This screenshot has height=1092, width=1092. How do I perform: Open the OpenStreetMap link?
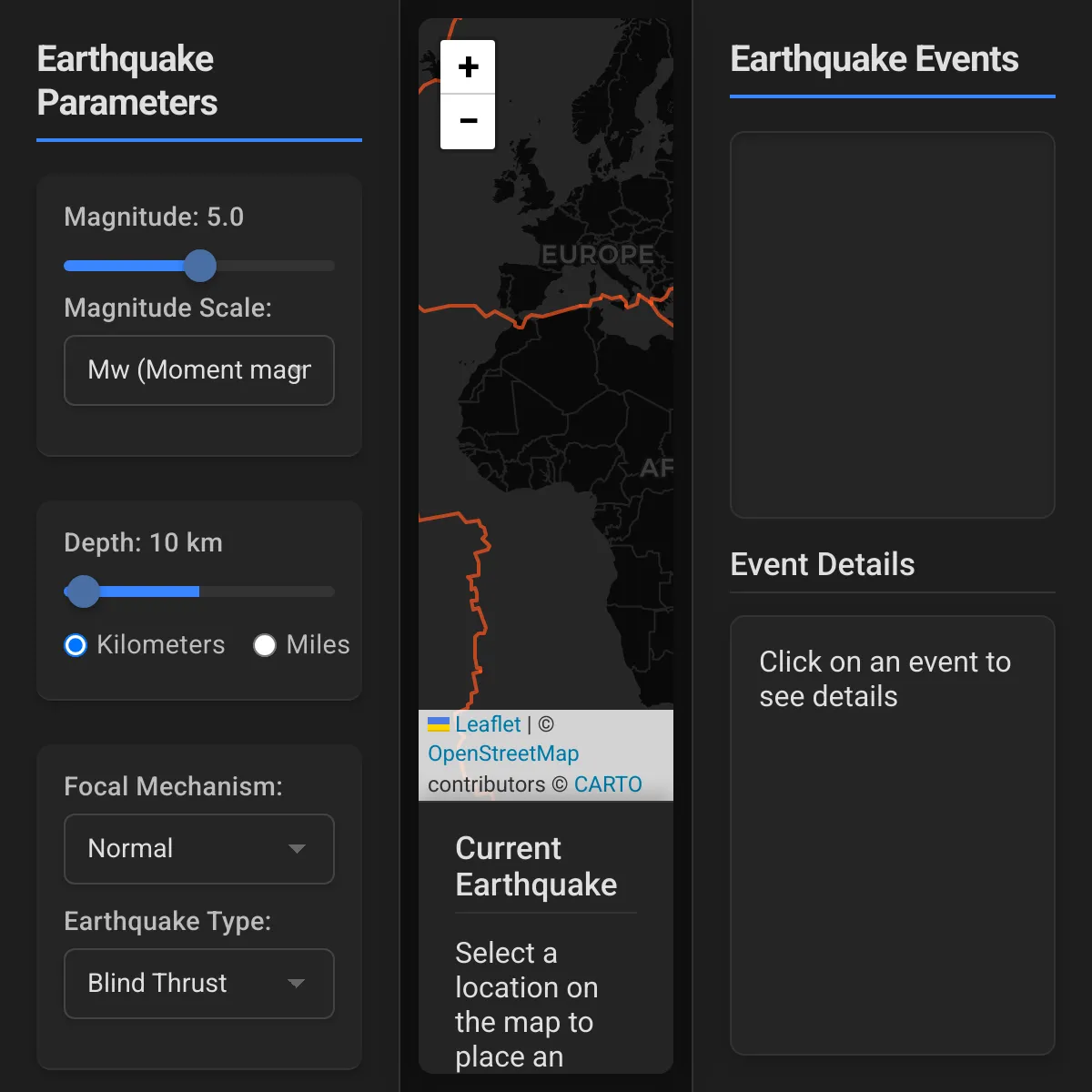pyautogui.click(x=503, y=753)
